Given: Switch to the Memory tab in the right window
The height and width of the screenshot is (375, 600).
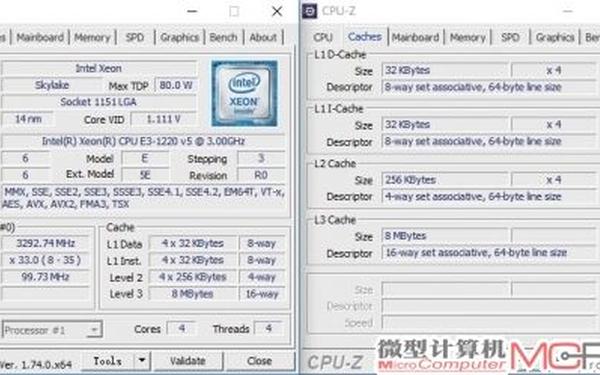Looking at the screenshot, I should (x=468, y=37).
